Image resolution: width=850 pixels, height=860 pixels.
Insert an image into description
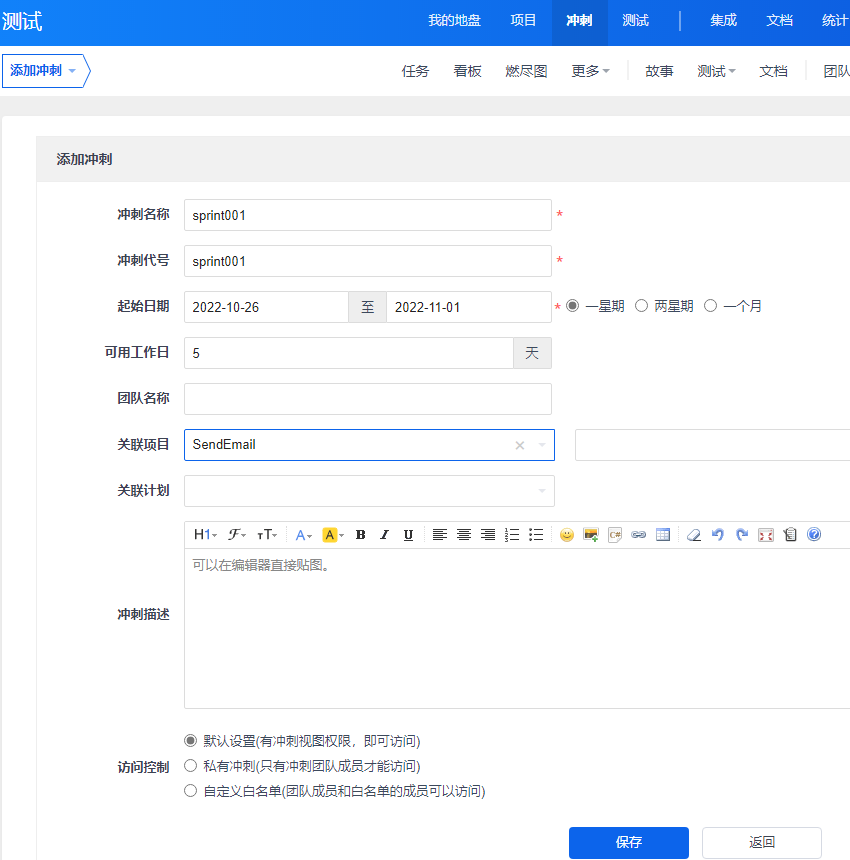tap(591, 535)
